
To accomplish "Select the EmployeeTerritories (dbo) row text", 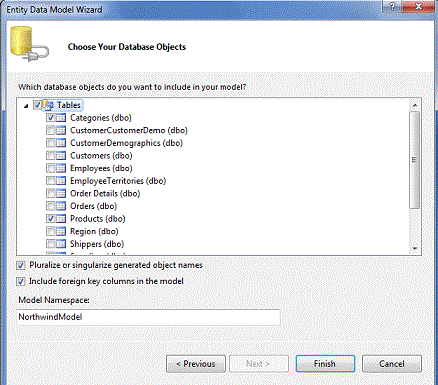I will click(118, 181).
